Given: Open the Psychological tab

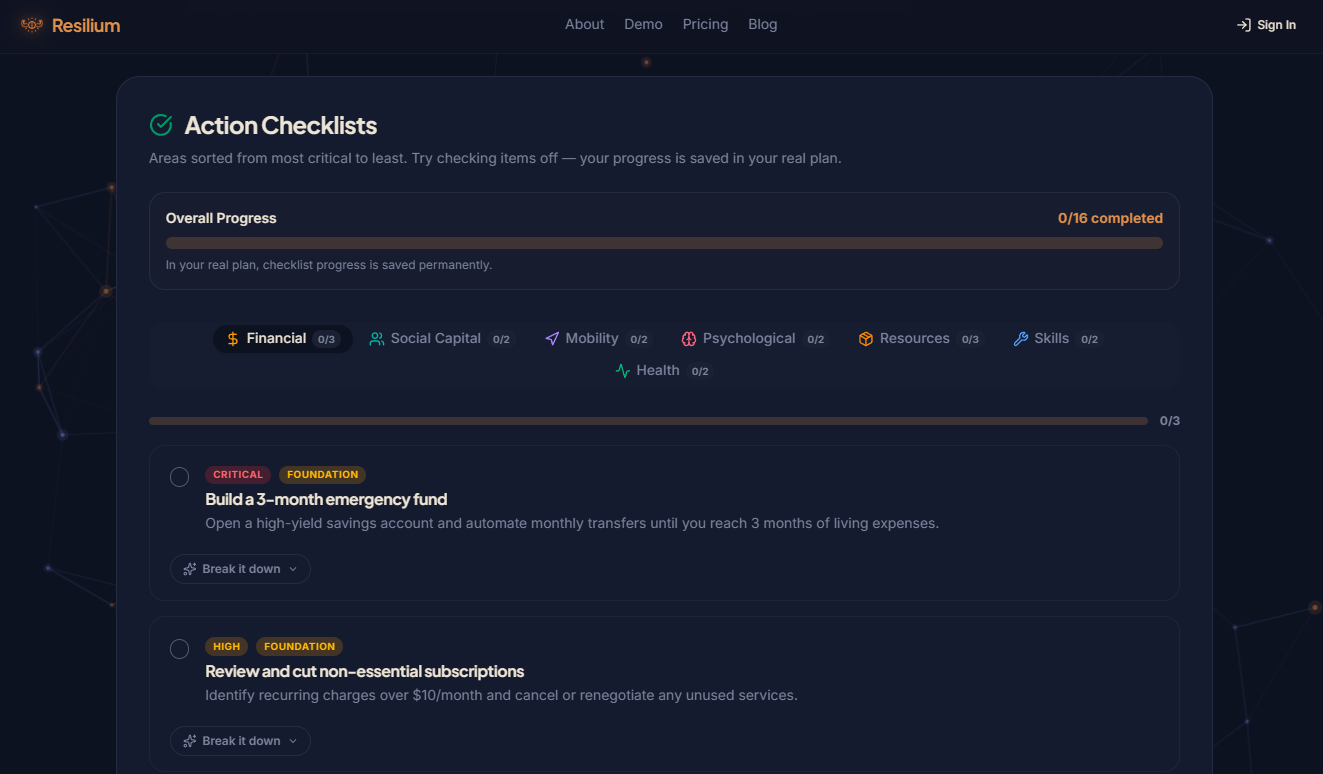Looking at the screenshot, I should pyautogui.click(x=754, y=339).
